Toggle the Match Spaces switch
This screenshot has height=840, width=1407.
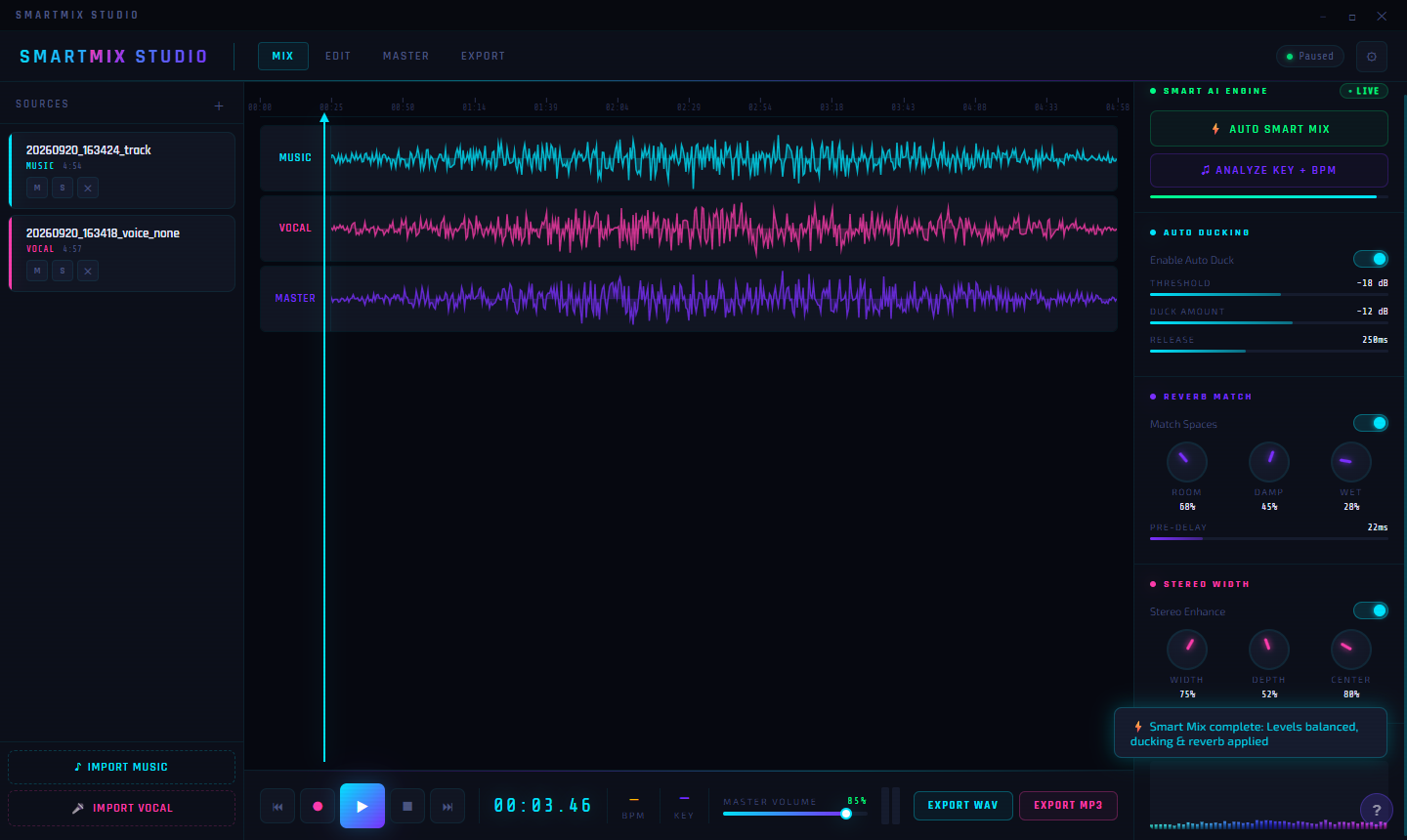point(1371,423)
